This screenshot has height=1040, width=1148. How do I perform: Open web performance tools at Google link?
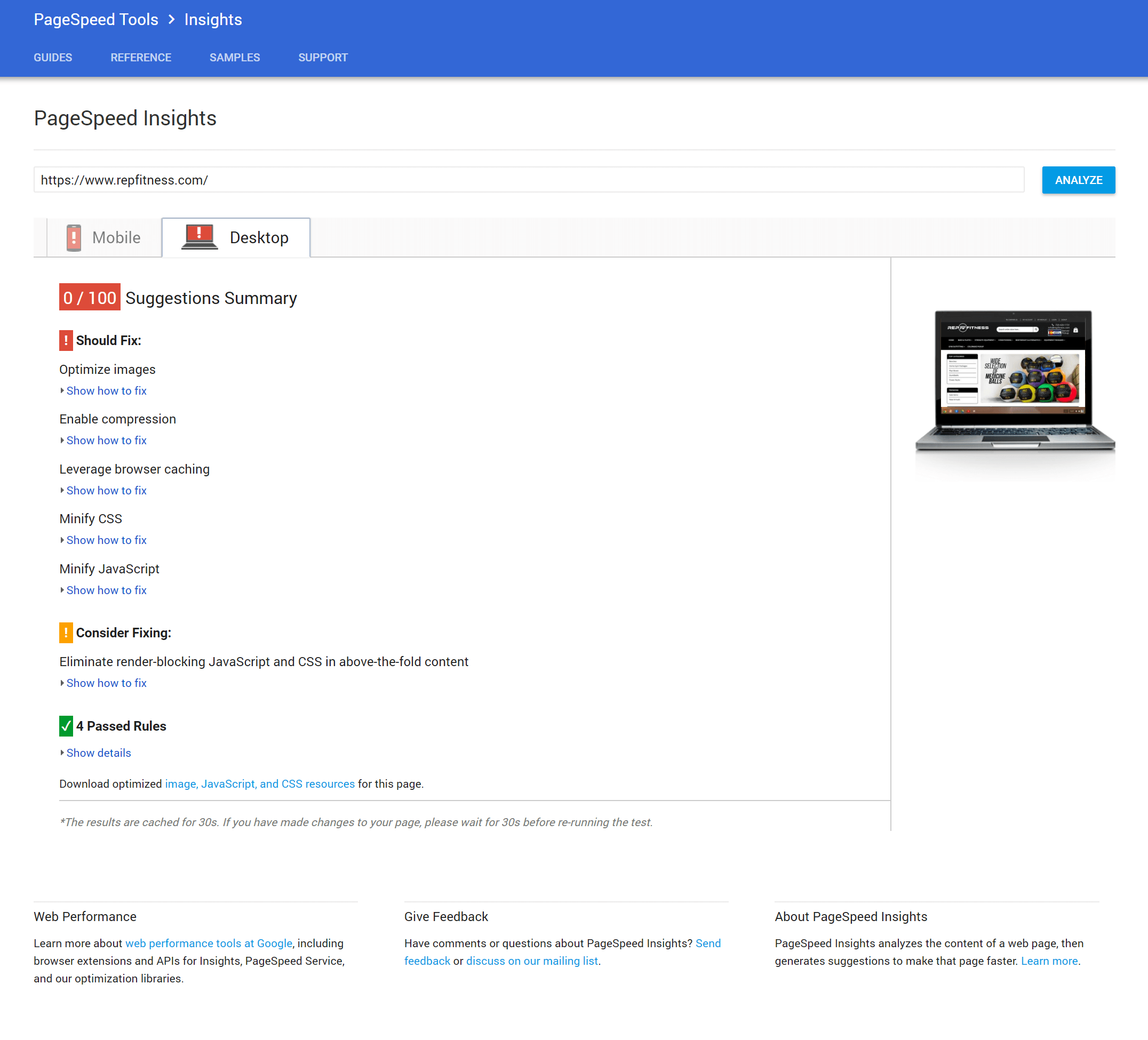tap(209, 943)
